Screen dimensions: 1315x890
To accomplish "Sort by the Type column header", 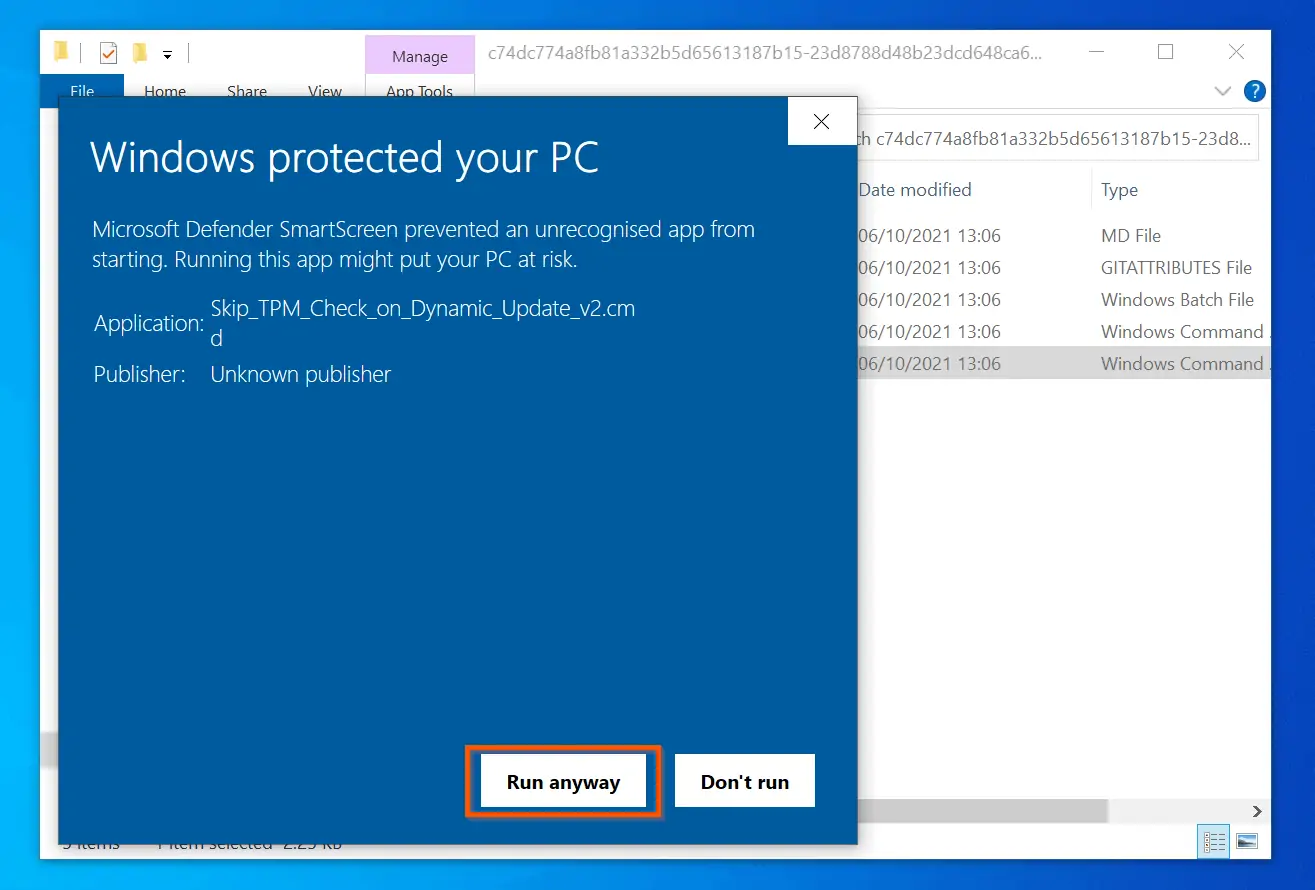I will (x=1120, y=190).
